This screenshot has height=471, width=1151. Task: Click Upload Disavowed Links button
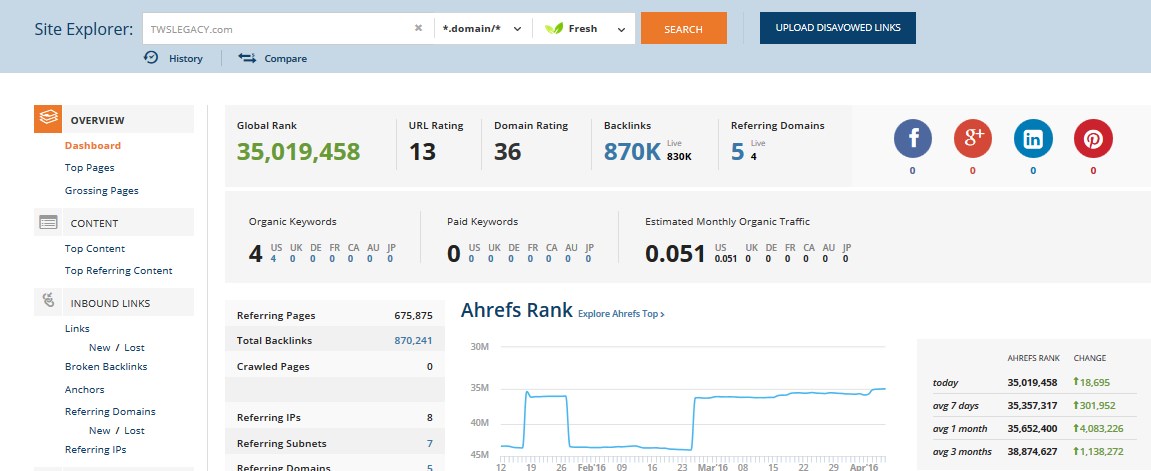pyautogui.click(x=837, y=28)
